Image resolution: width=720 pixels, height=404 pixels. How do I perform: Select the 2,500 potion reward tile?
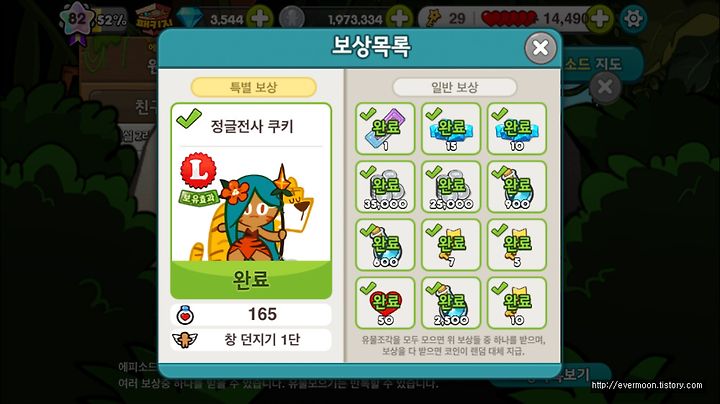click(x=451, y=303)
